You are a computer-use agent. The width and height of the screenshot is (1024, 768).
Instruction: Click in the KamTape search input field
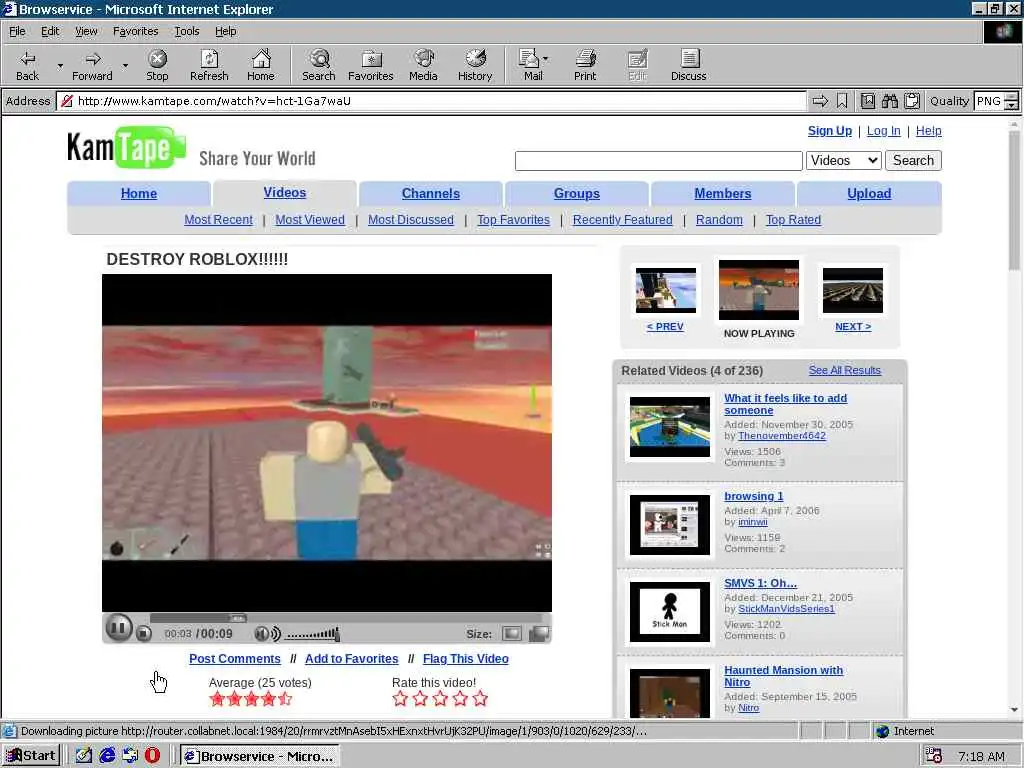[x=658, y=161]
